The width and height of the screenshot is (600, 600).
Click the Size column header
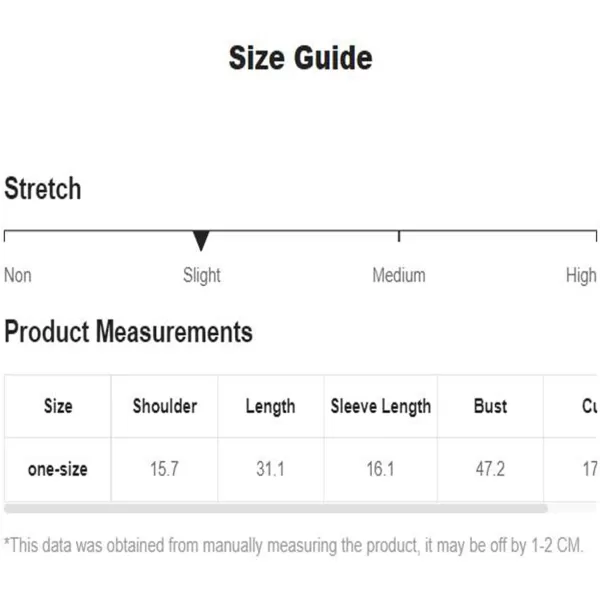(58, 406)
